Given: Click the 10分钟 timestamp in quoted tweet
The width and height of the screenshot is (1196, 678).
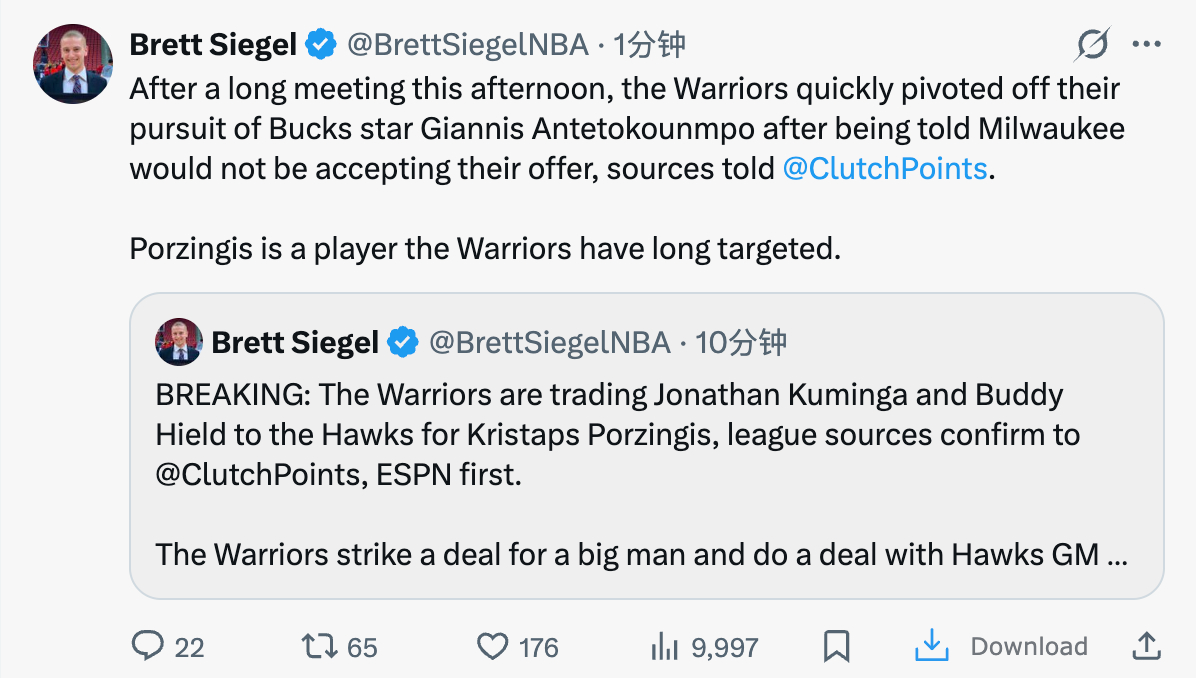Looking at the screenshot, I should click(x=741, y=343).
